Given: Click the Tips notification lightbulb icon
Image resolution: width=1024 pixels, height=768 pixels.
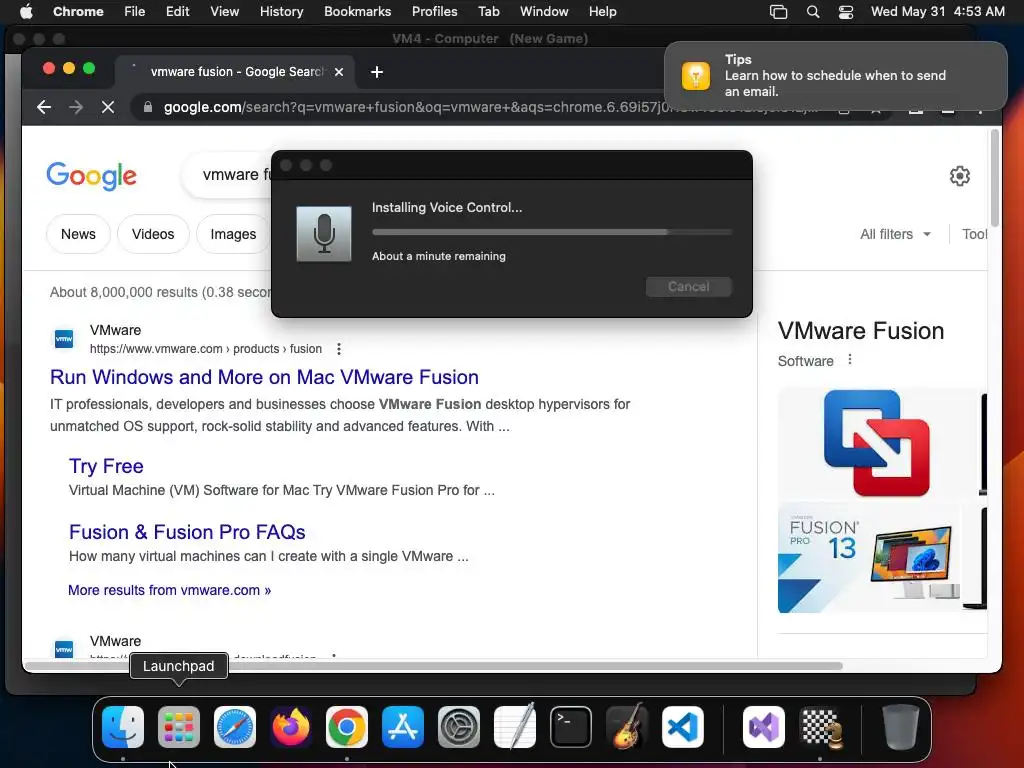Looking at the screenshot, I should pos(696,76).
